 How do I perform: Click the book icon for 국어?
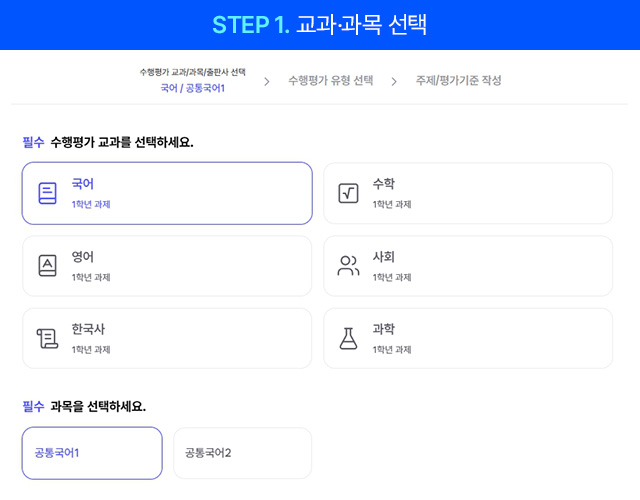point(48,193)
